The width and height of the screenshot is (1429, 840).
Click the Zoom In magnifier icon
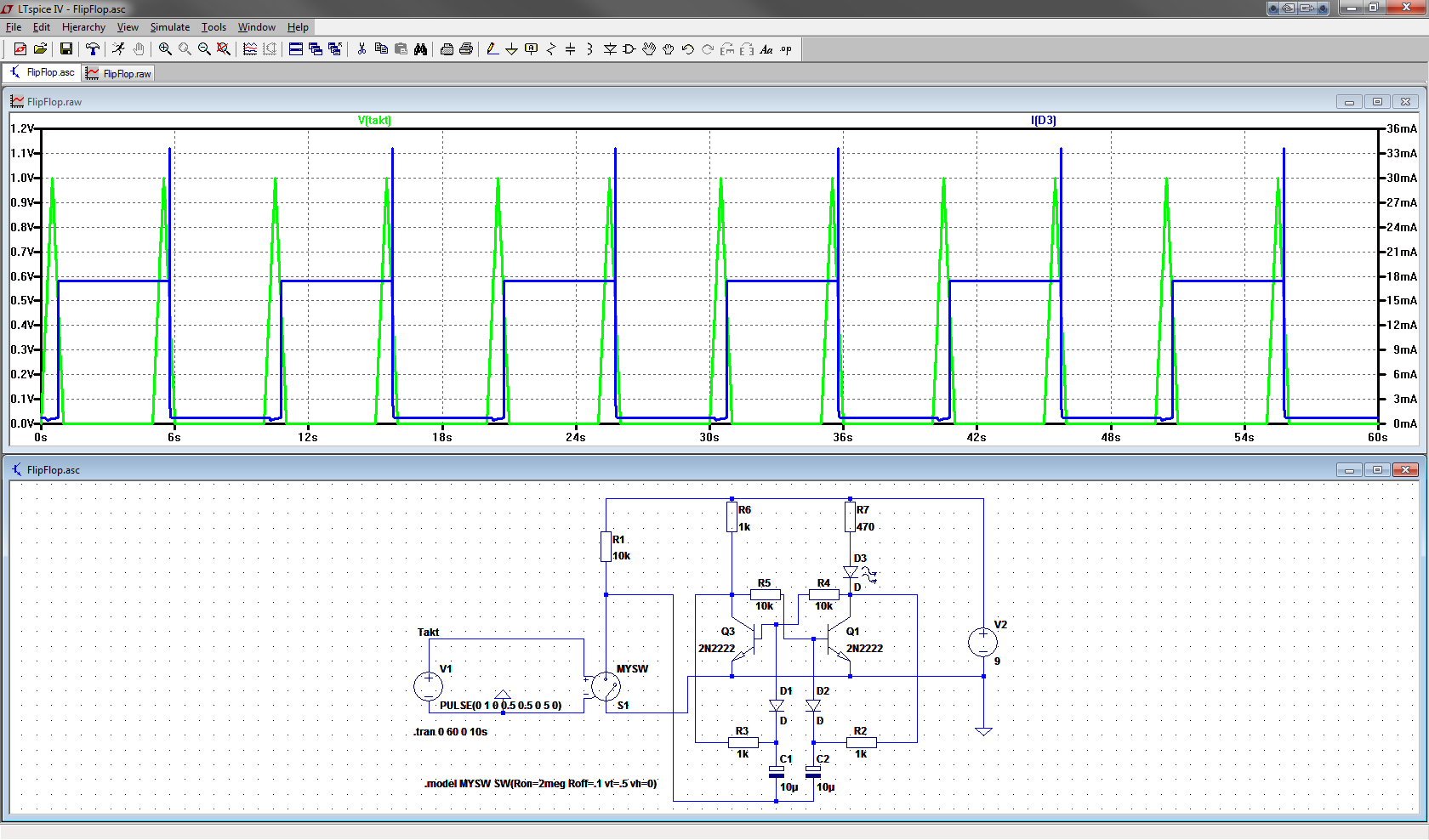(x=165, y=49)
